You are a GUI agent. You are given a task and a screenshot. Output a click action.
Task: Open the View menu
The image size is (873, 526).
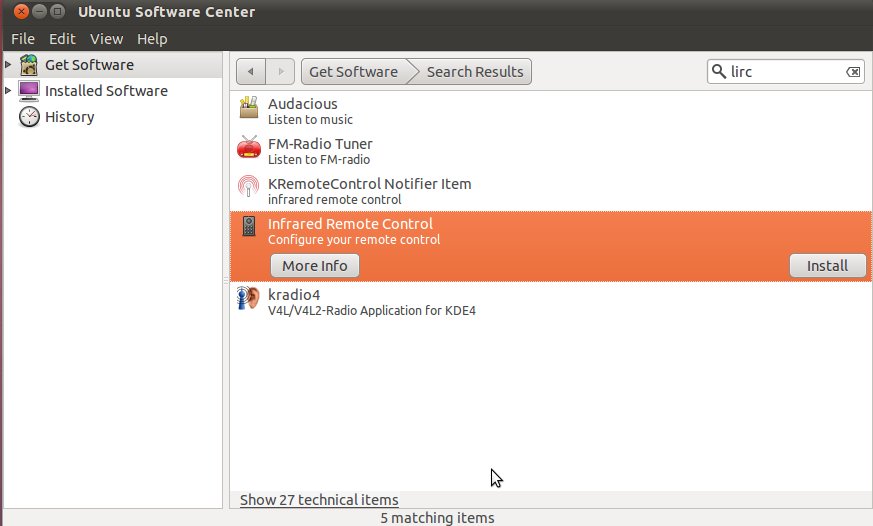[x=106, y=39]
